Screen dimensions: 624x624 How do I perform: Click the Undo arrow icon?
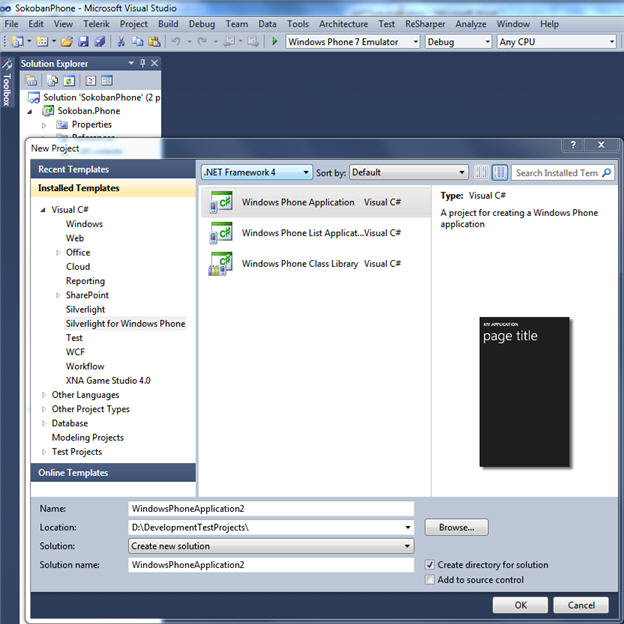176,41
